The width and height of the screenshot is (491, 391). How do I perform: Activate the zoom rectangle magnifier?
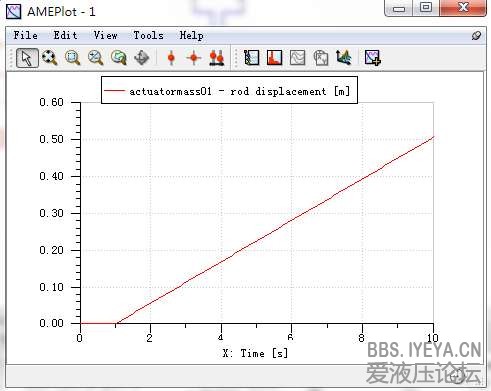click(72, 58)
